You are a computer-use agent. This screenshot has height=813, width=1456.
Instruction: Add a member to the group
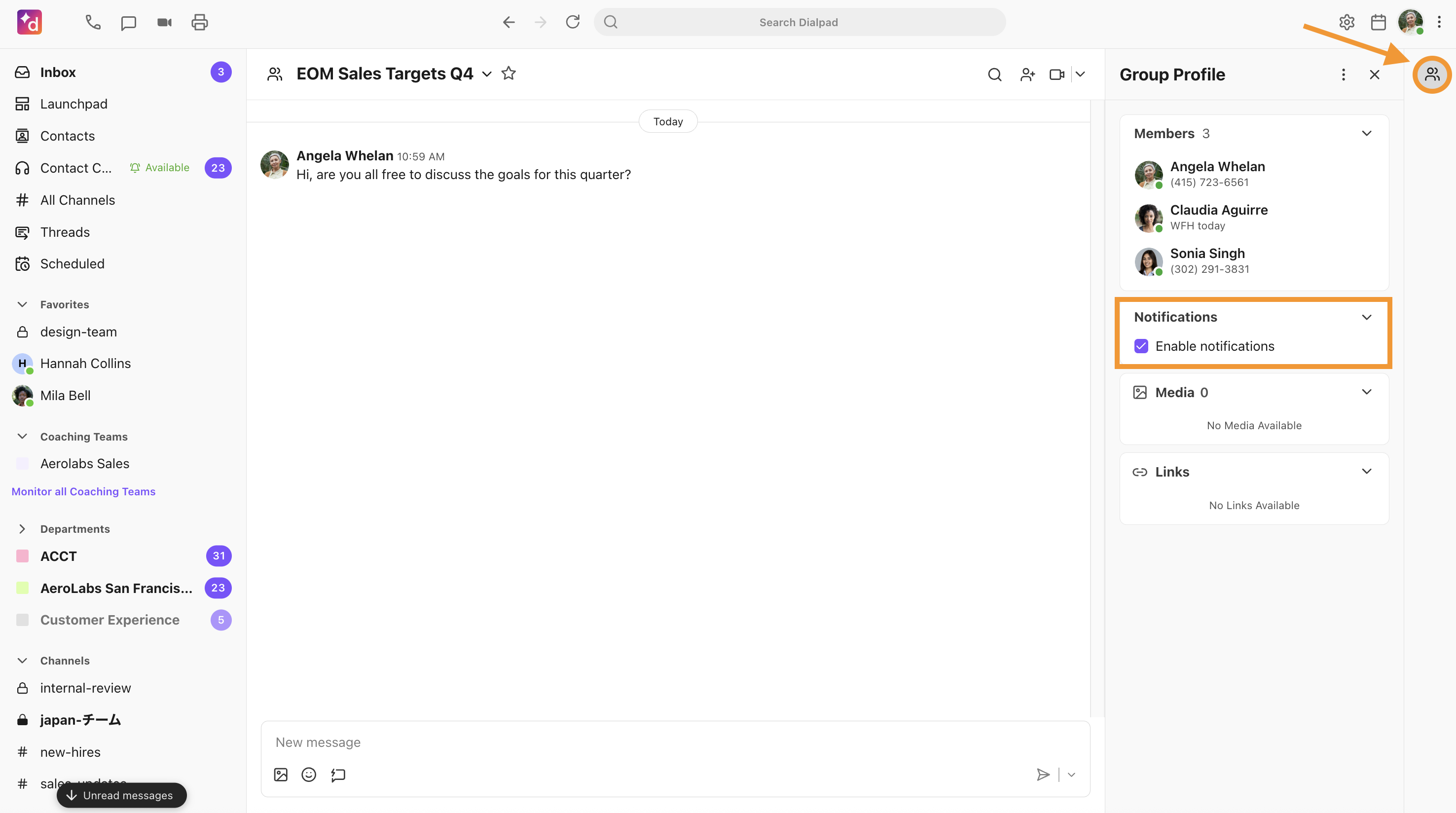(1027, 74)
